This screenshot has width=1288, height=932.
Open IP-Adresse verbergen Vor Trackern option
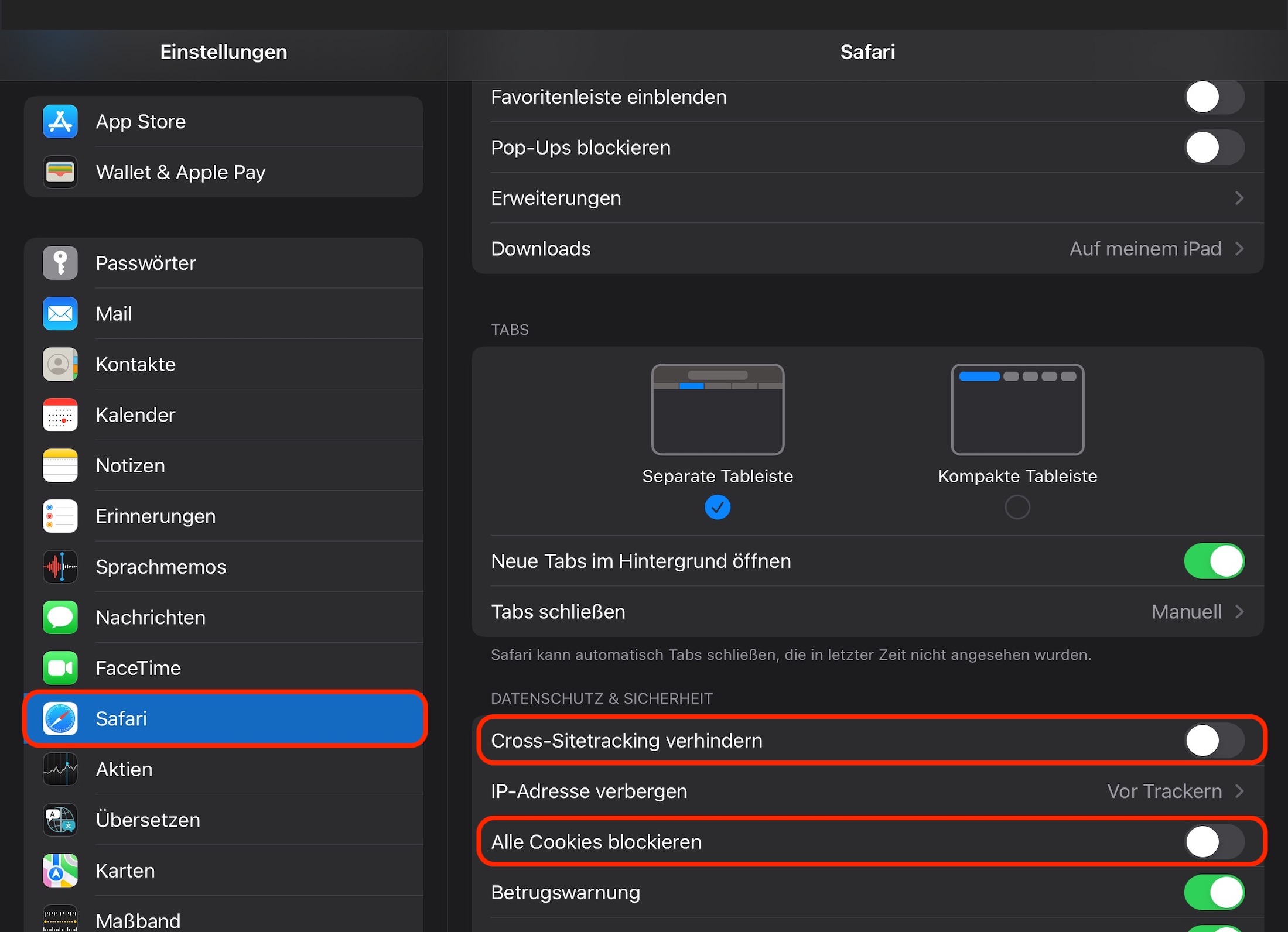[1176, 791]
